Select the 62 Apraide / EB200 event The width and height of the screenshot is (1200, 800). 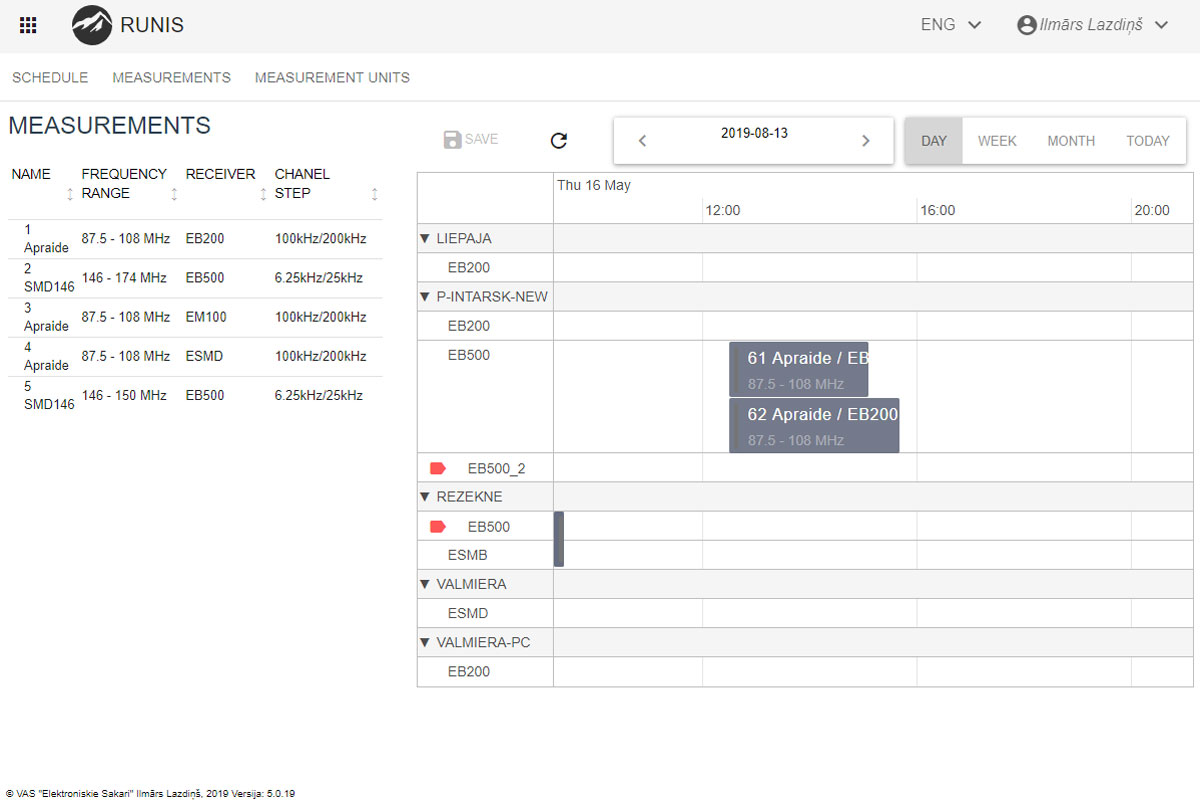(x=814, y=425)
